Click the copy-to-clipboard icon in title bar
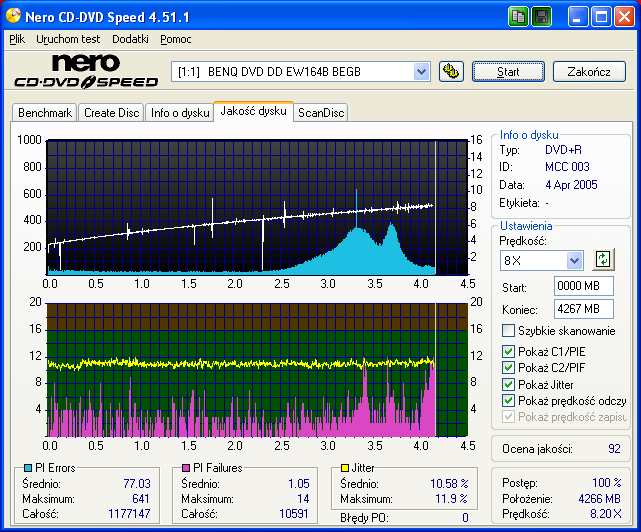641x532 pixels. point(518,17)
